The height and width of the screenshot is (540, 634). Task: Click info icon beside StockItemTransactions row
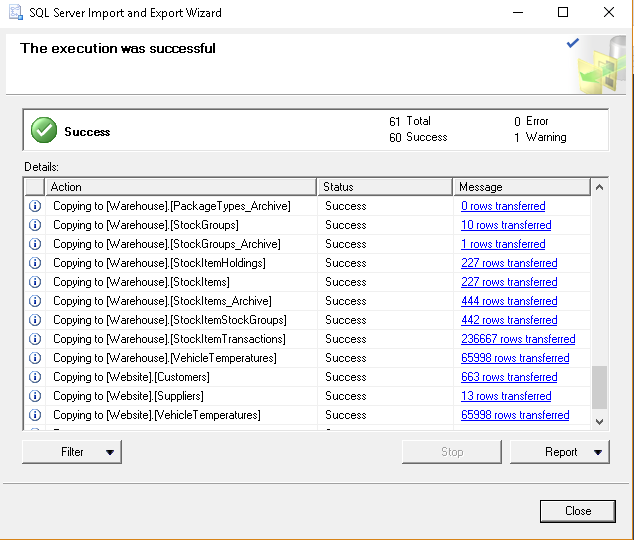34,339
